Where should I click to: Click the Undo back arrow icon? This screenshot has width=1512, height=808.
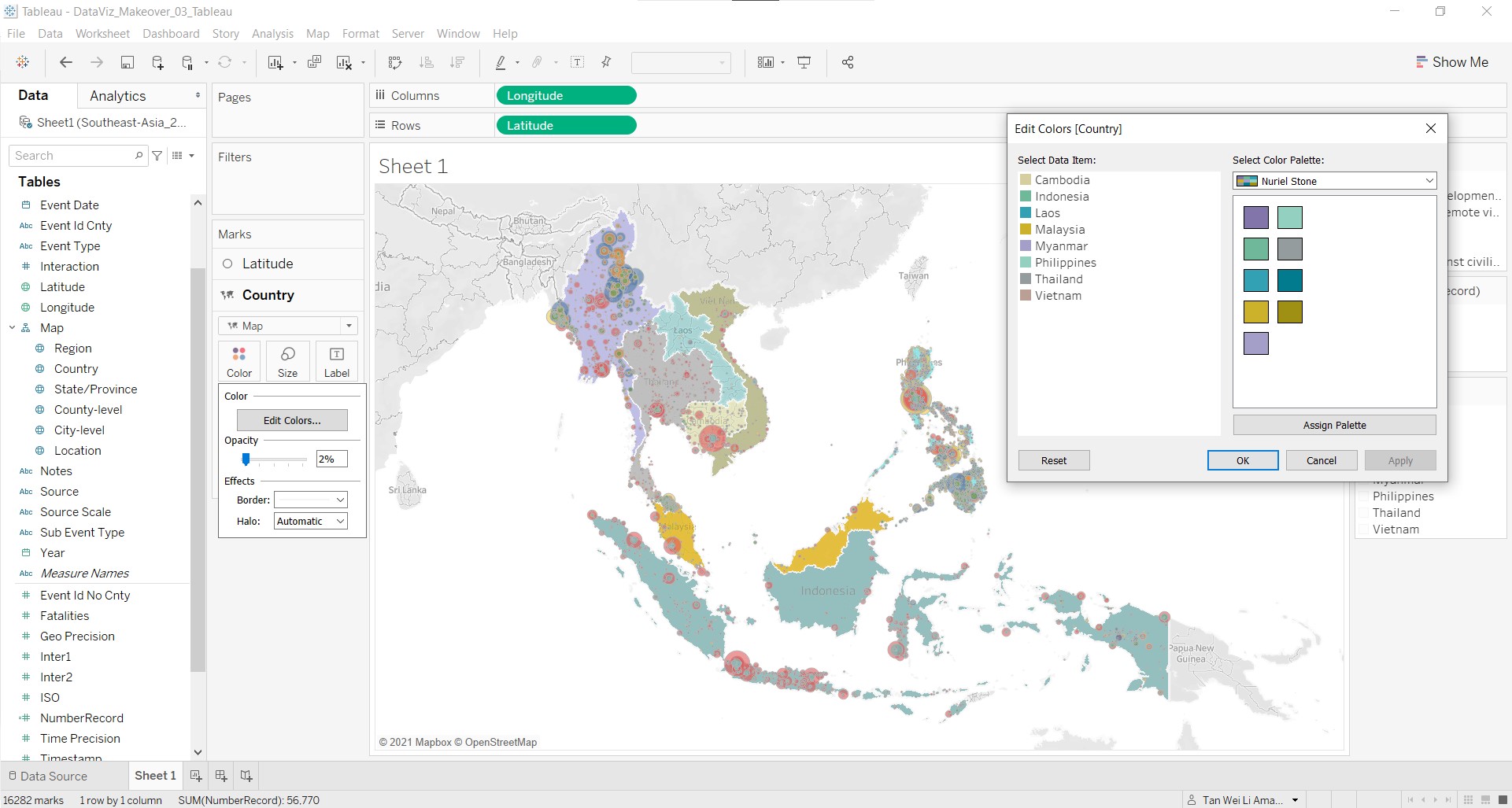point(66,63)
